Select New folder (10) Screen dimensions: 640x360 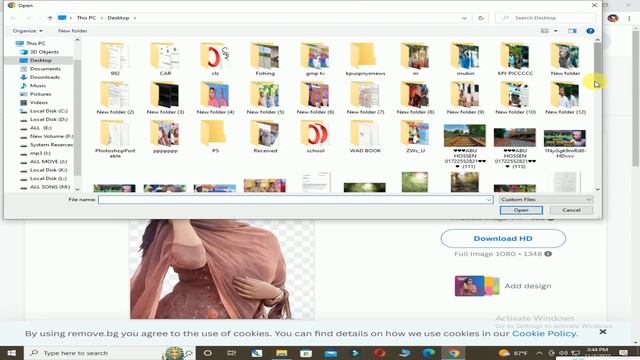[x=515, y=98]
